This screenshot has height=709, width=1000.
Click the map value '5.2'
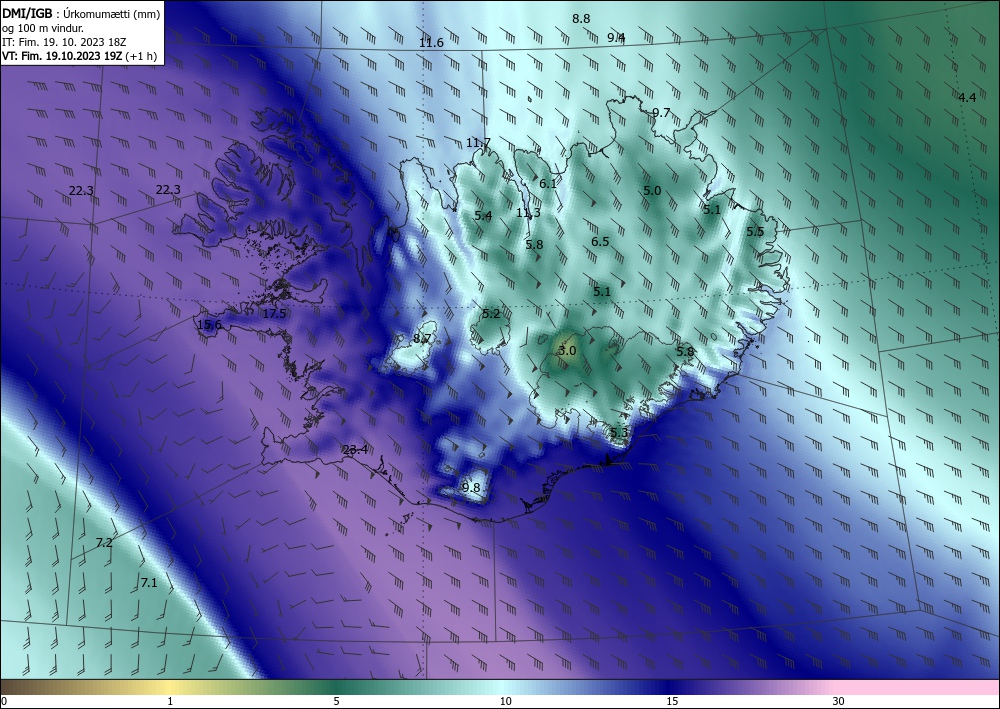coord(491,313)
